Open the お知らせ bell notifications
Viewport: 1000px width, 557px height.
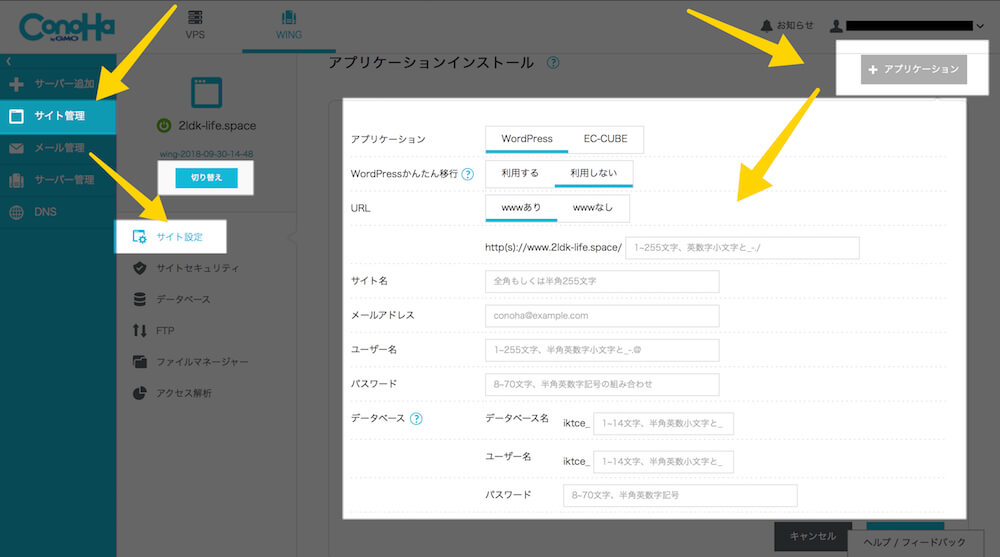click(787, 26)
